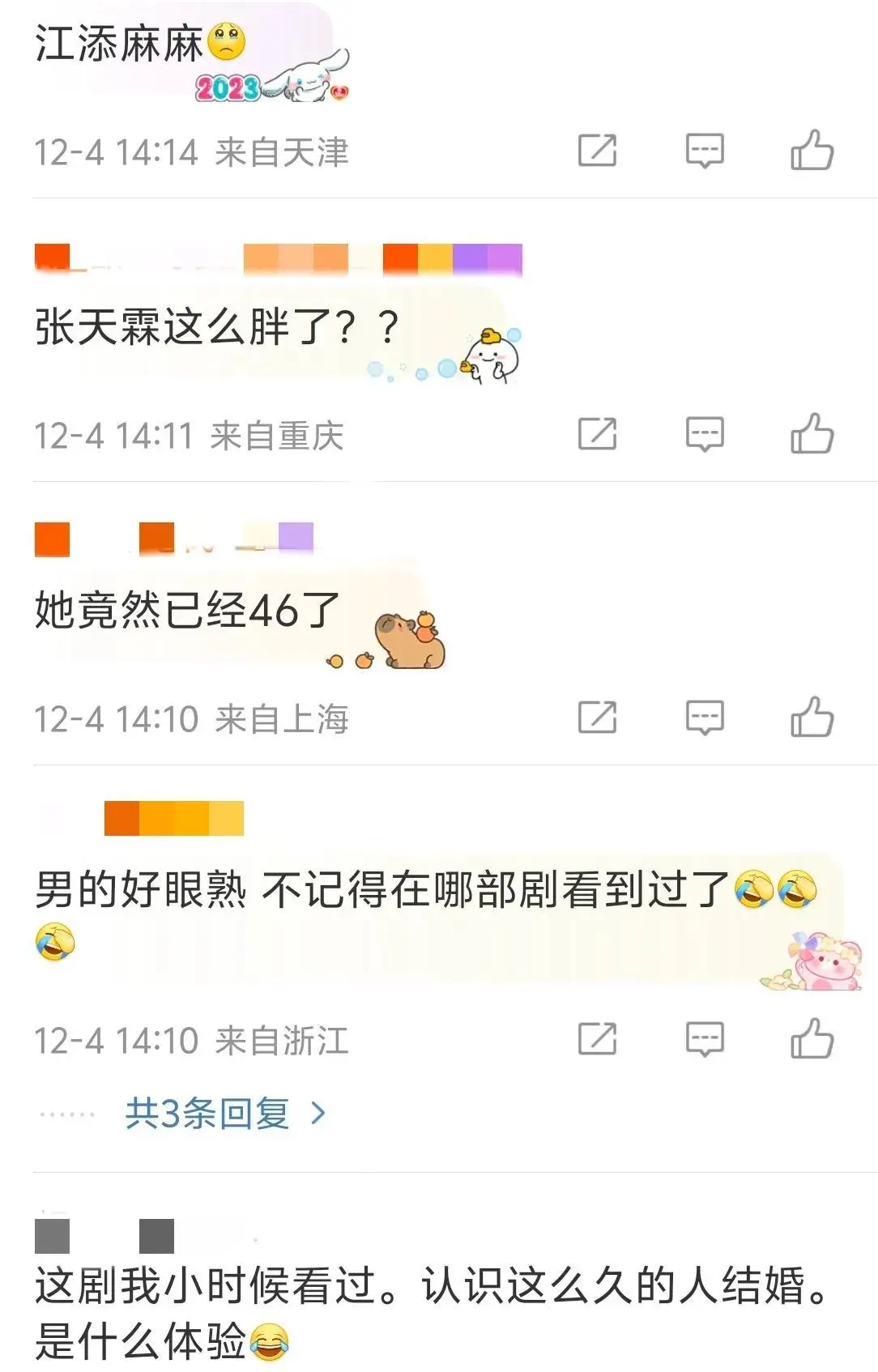Share the comment from 重庆
878x1372 pixels.
(x=598, y=434)
